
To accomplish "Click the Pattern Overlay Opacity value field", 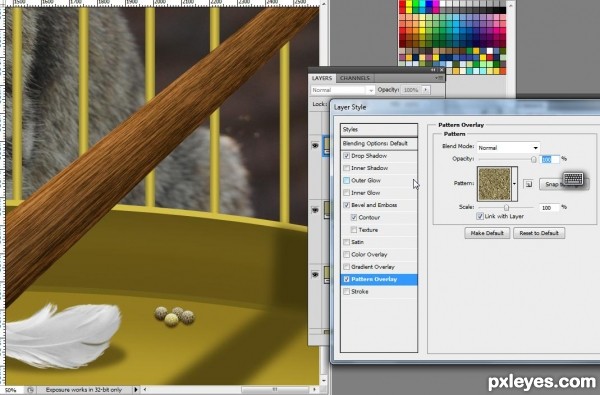I will pos(549,159).
